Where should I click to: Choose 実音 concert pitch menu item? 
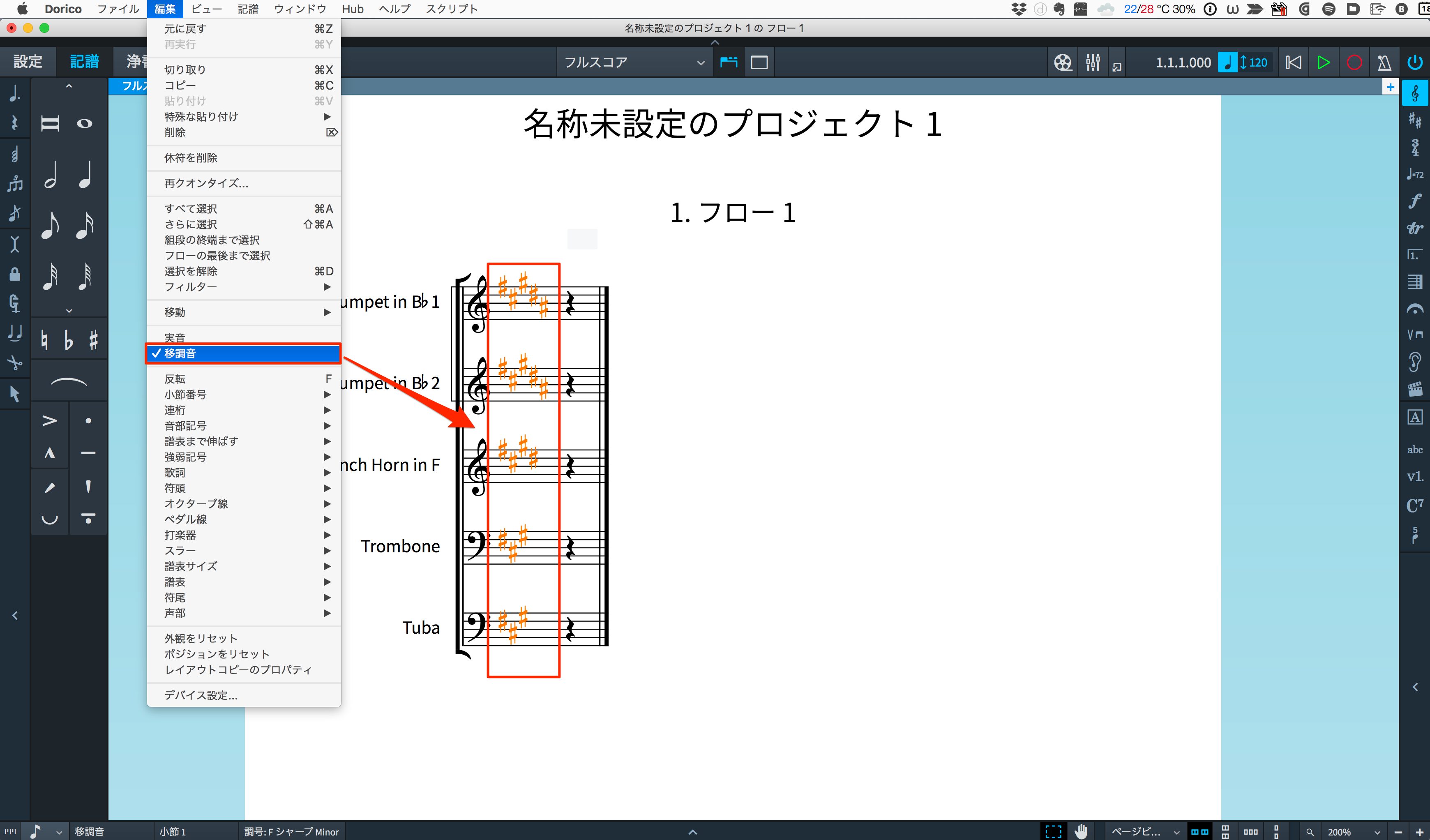(x=244, y=338)
